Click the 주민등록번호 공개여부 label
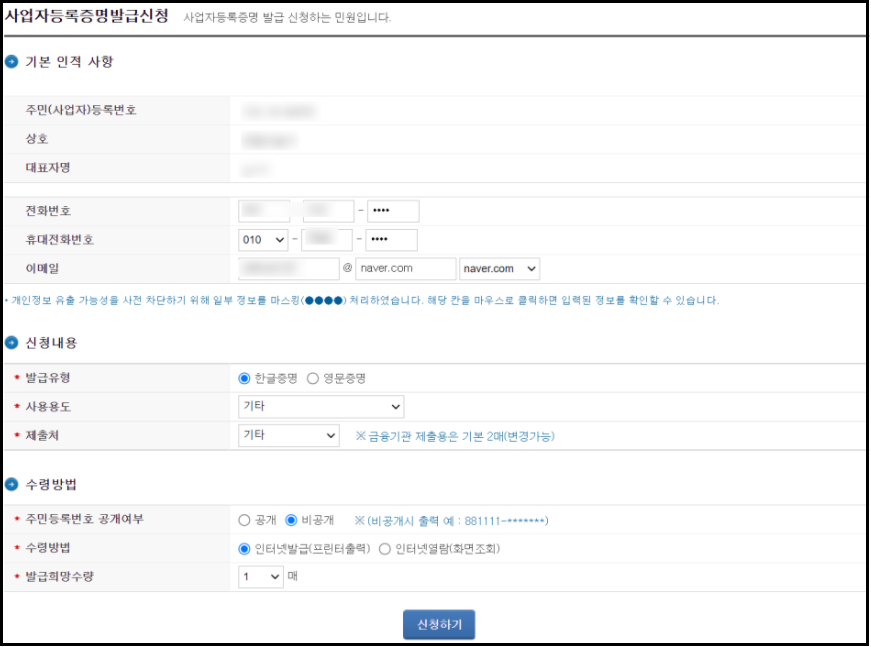The height and width of the screenshot is (647, 871). click(84, 519)
